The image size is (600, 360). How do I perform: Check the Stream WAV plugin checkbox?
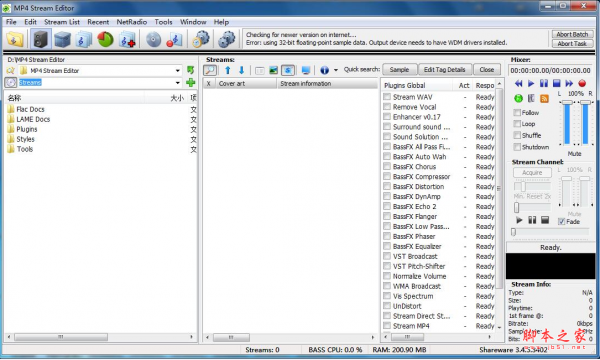coord(387,97)
